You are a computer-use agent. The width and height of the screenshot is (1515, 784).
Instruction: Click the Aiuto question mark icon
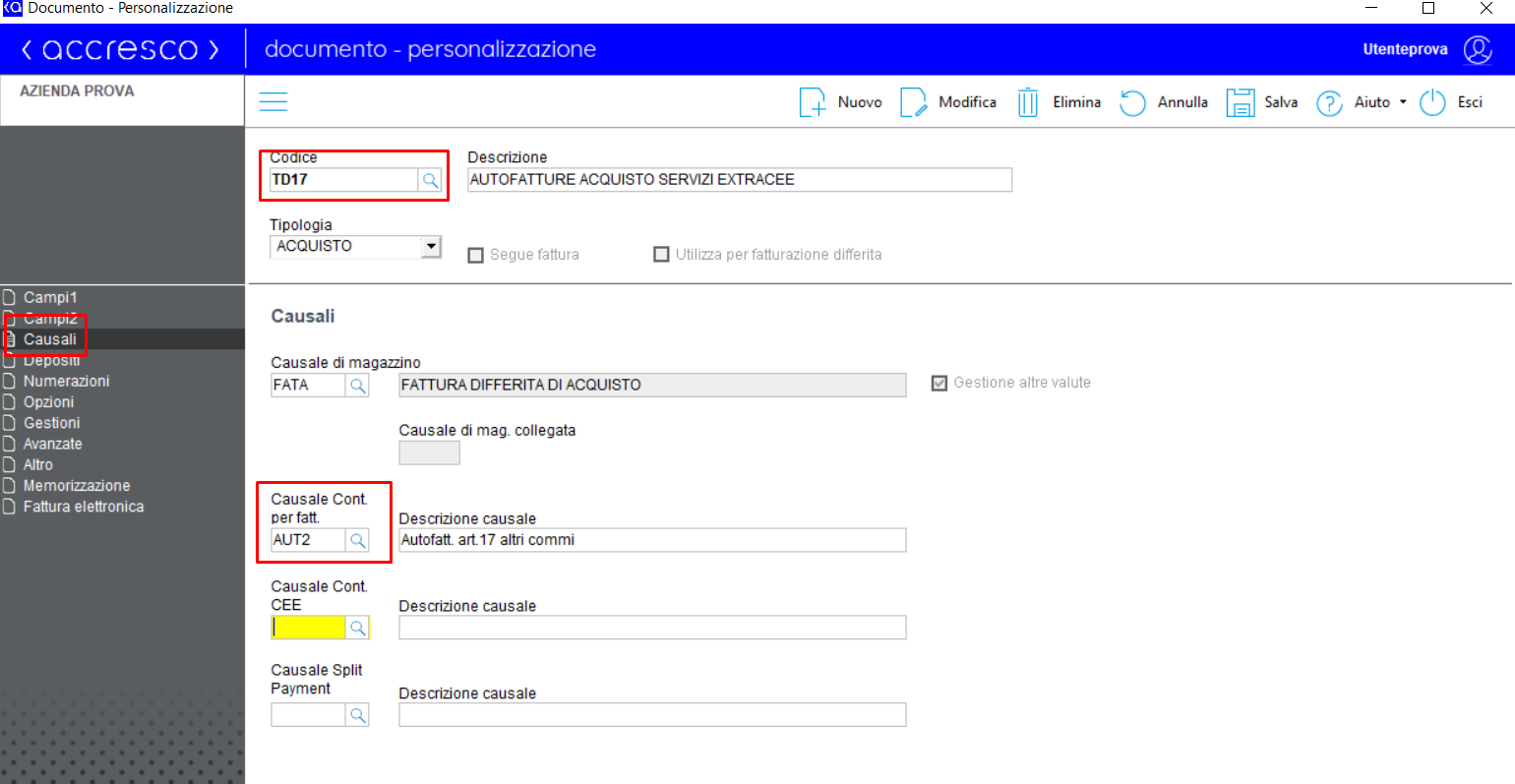coord(1329,102)
